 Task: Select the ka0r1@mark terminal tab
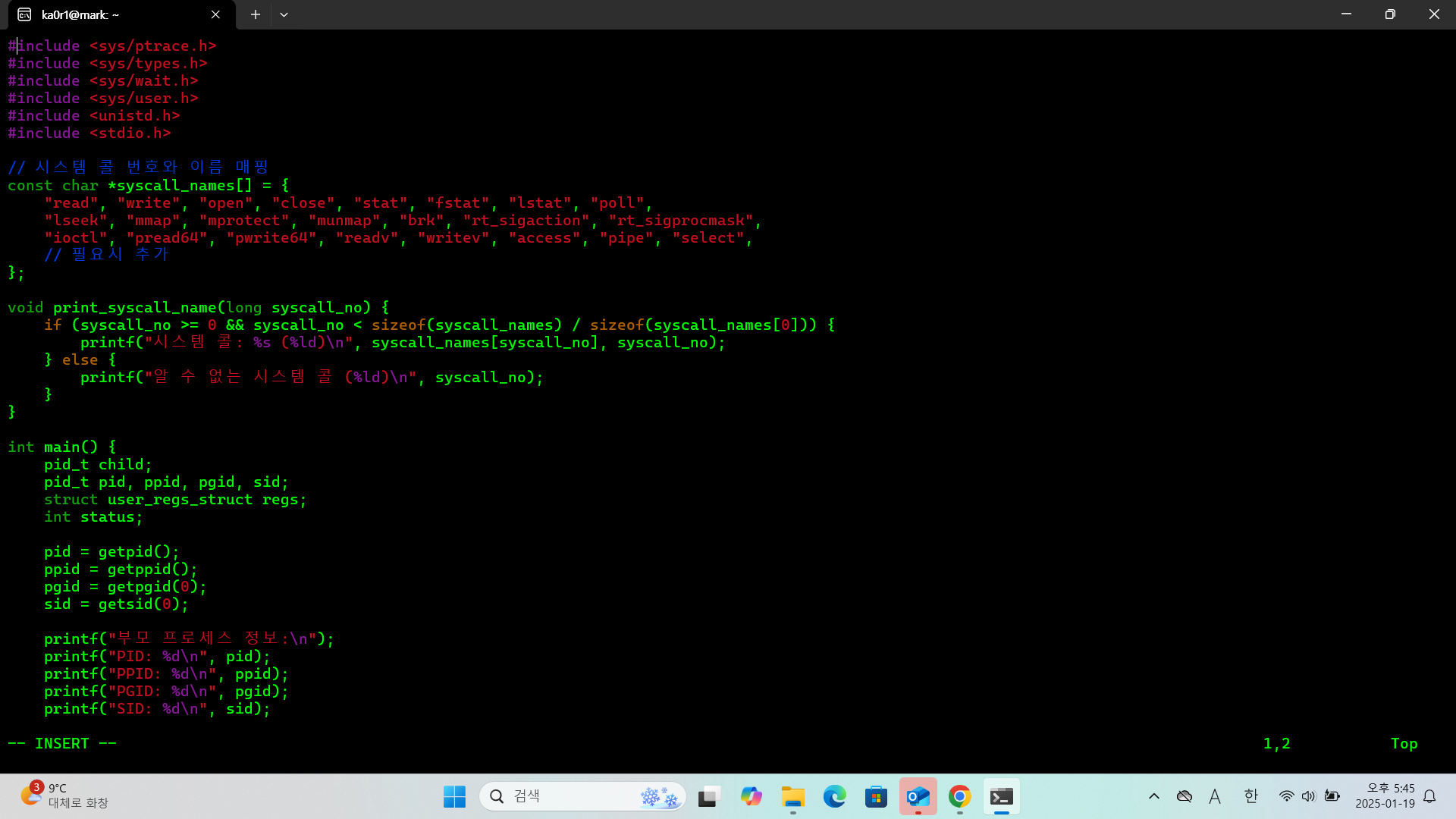click(x=106, y=14)
